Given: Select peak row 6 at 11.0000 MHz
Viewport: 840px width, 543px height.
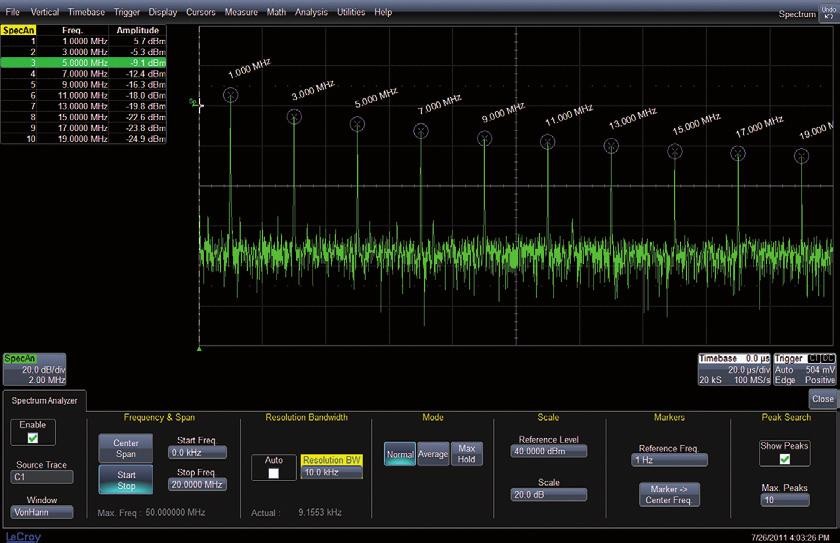Looking at the screenshot, I should point(84,95).
